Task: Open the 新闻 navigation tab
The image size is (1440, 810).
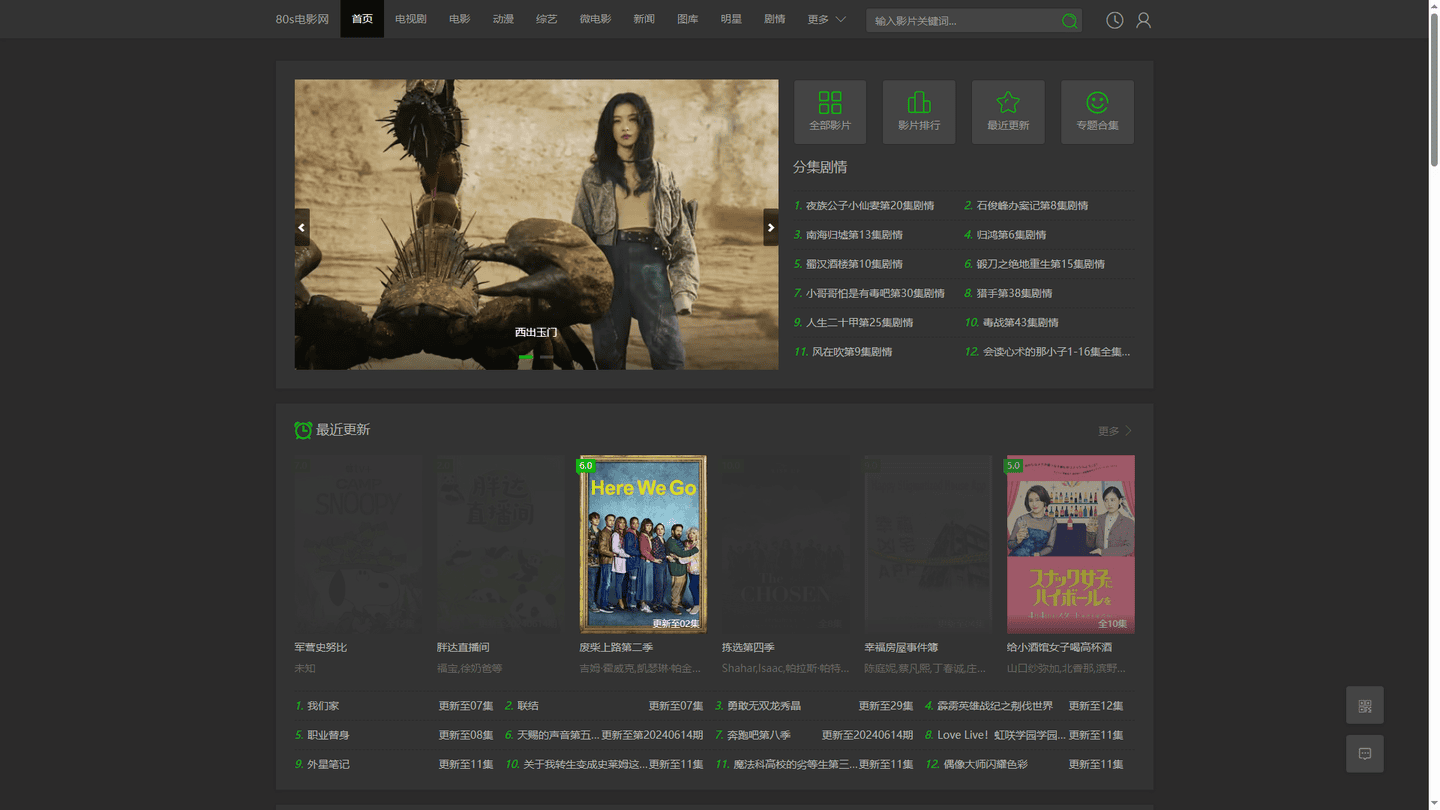Action: pos(644,19)
